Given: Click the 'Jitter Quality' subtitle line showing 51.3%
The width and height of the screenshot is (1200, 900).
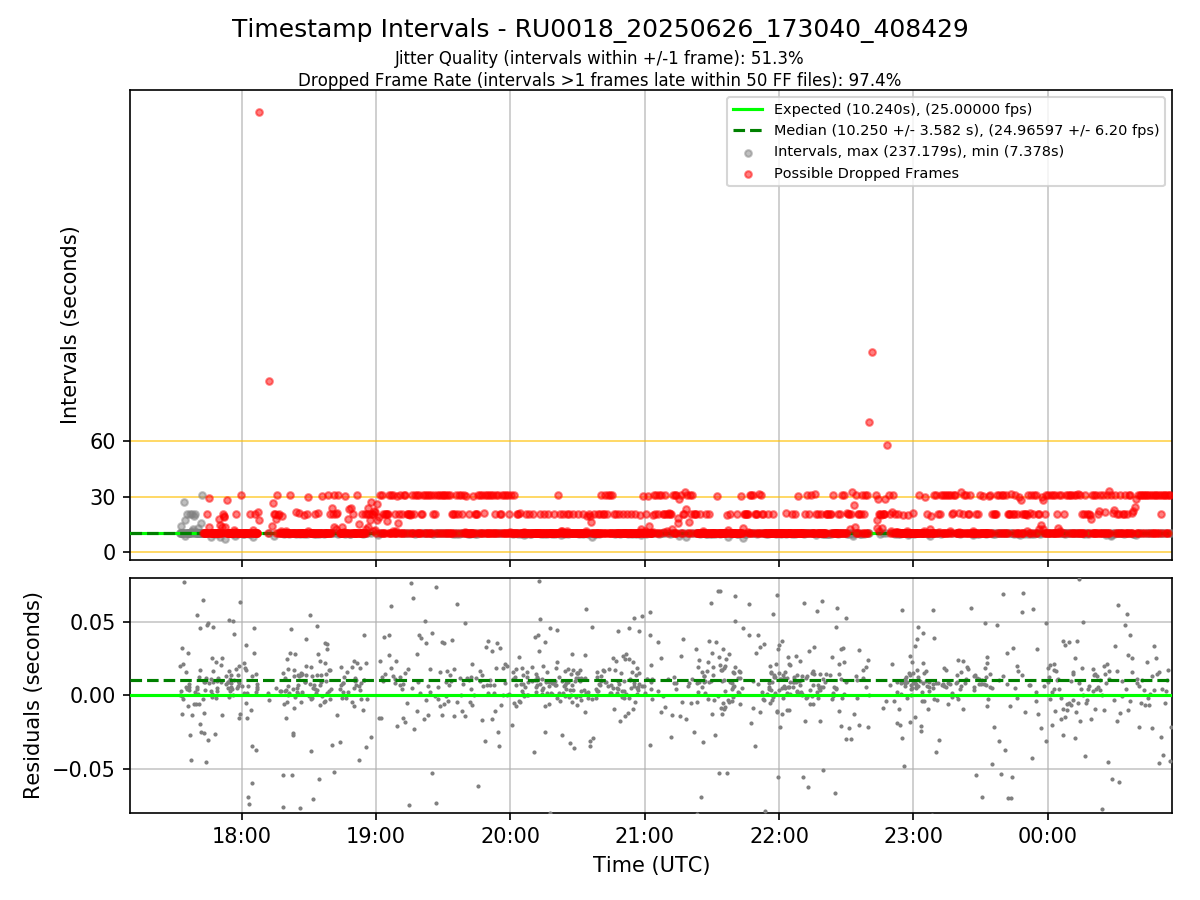Looking at the screenshot, I should pyautogui.click(x=599, y=58).
